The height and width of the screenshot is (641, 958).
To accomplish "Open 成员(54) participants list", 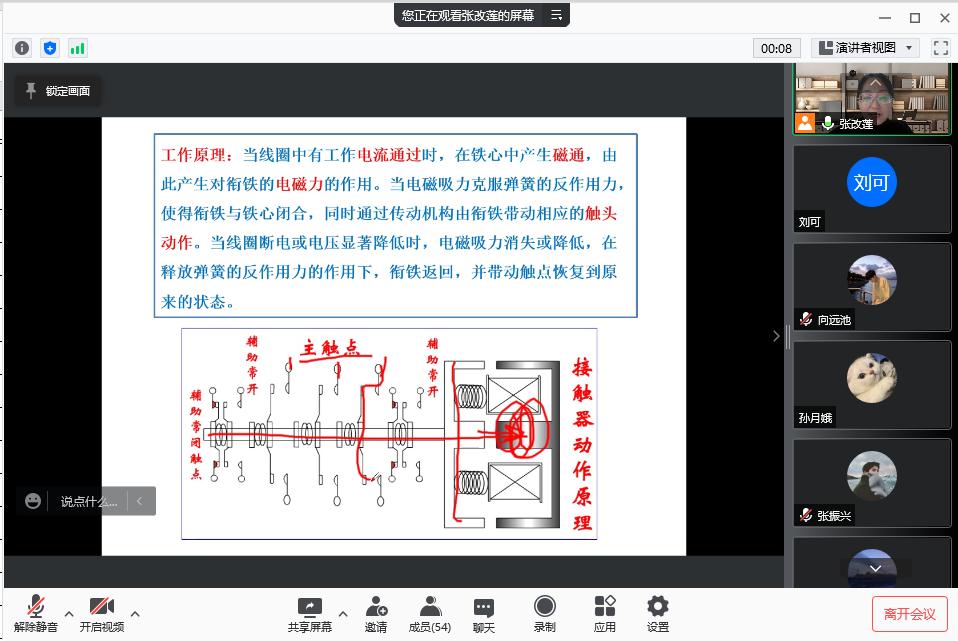I will [x=430, y=614].
